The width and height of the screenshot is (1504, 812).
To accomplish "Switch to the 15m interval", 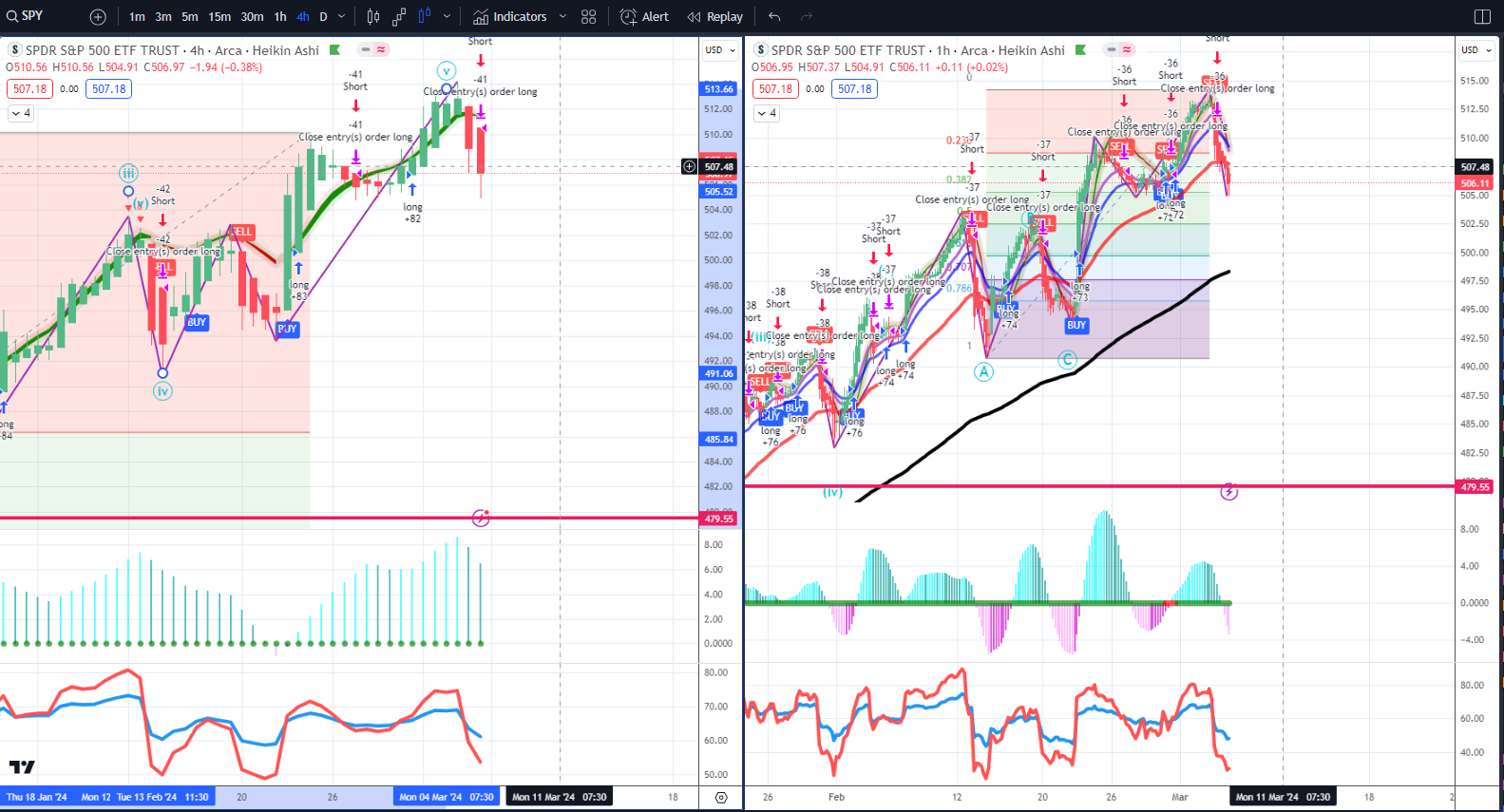I will tap(219, 17).
